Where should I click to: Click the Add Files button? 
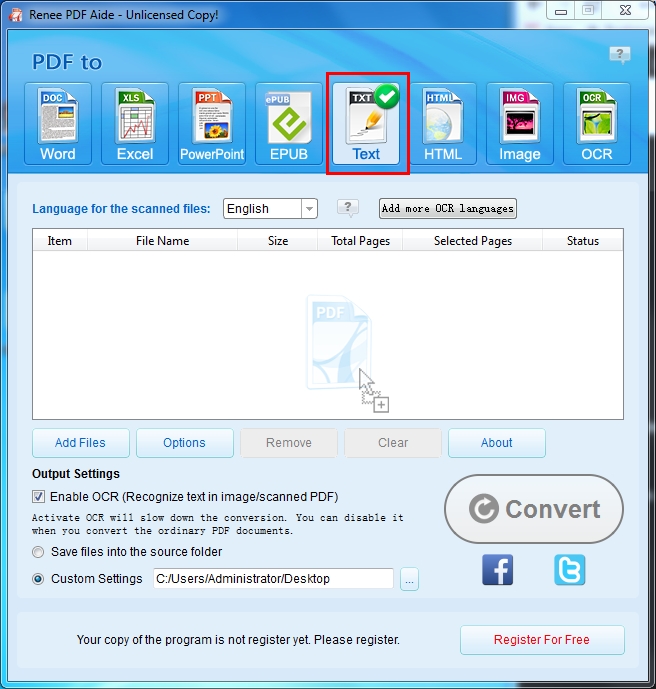79,443
